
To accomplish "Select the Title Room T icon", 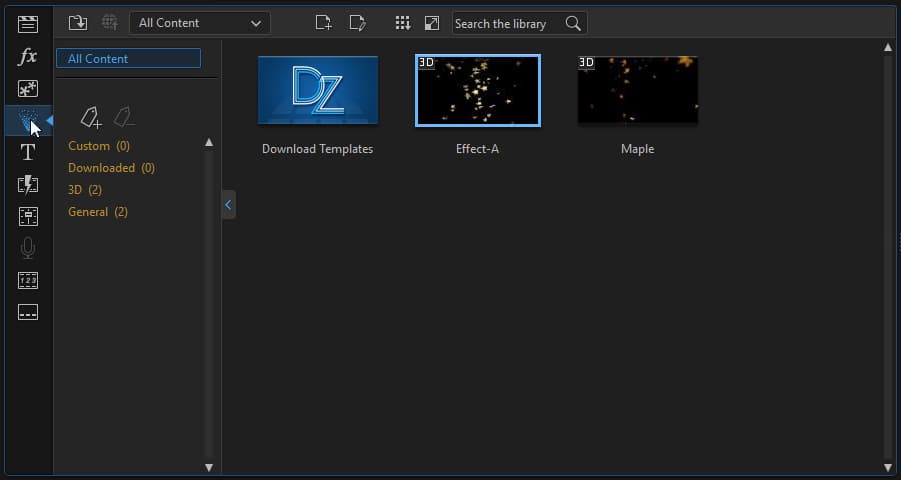I will (x=28, y=152).
